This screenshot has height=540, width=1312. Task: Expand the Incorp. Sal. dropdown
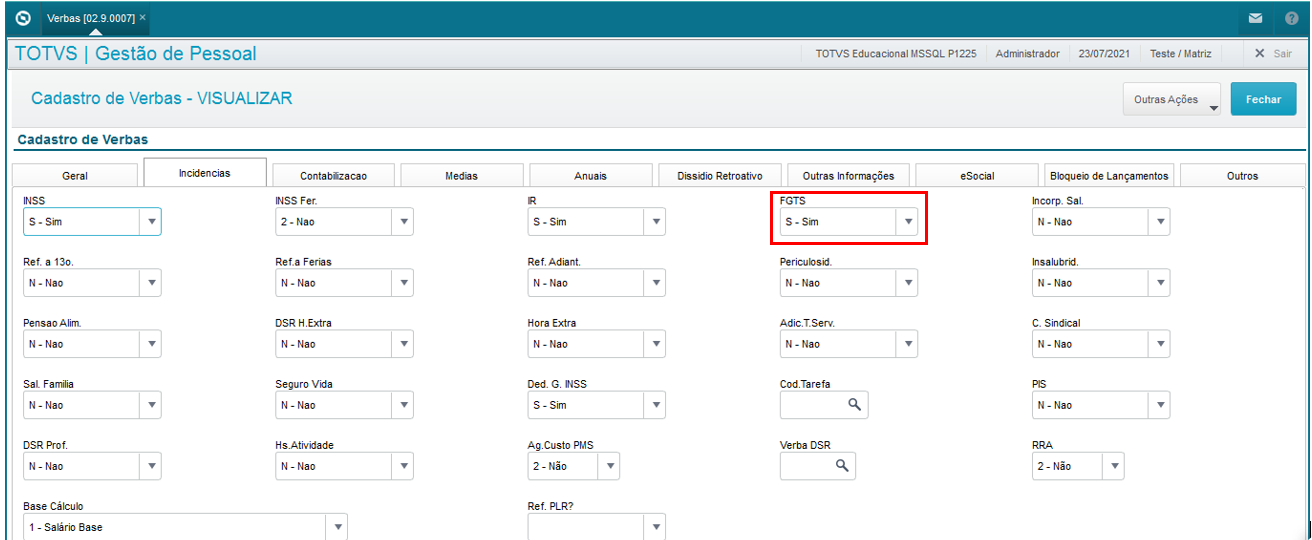(x=1160, y=222)
